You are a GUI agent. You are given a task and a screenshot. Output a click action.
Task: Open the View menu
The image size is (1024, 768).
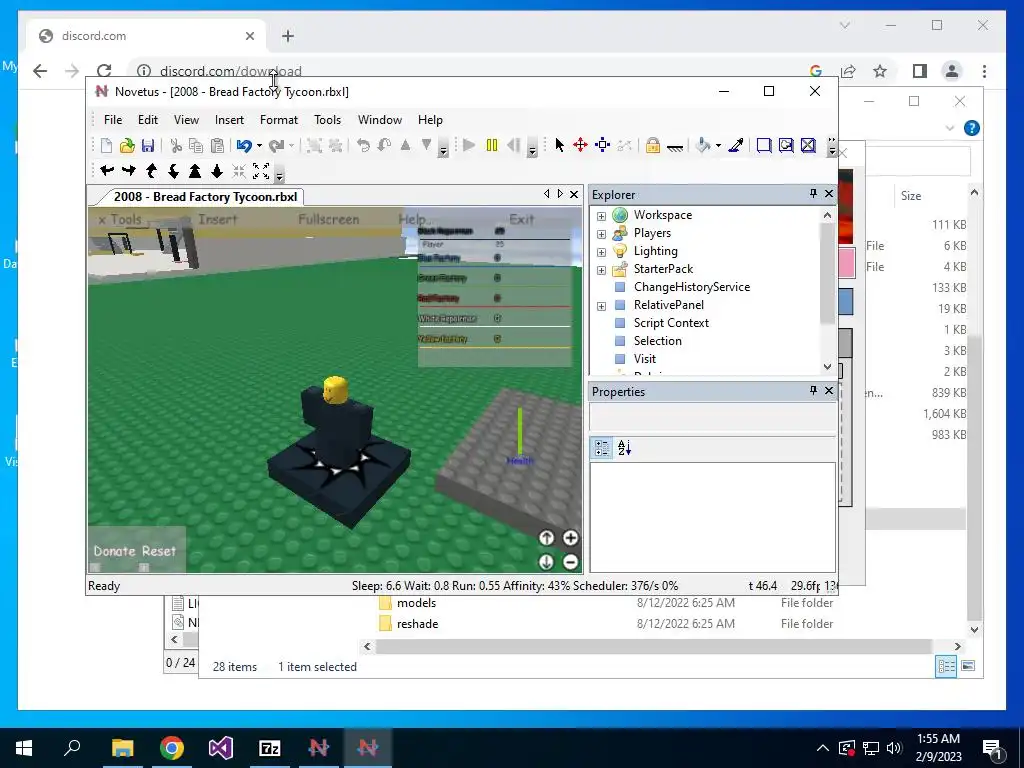pyautogui.click(x=186, y=120)
